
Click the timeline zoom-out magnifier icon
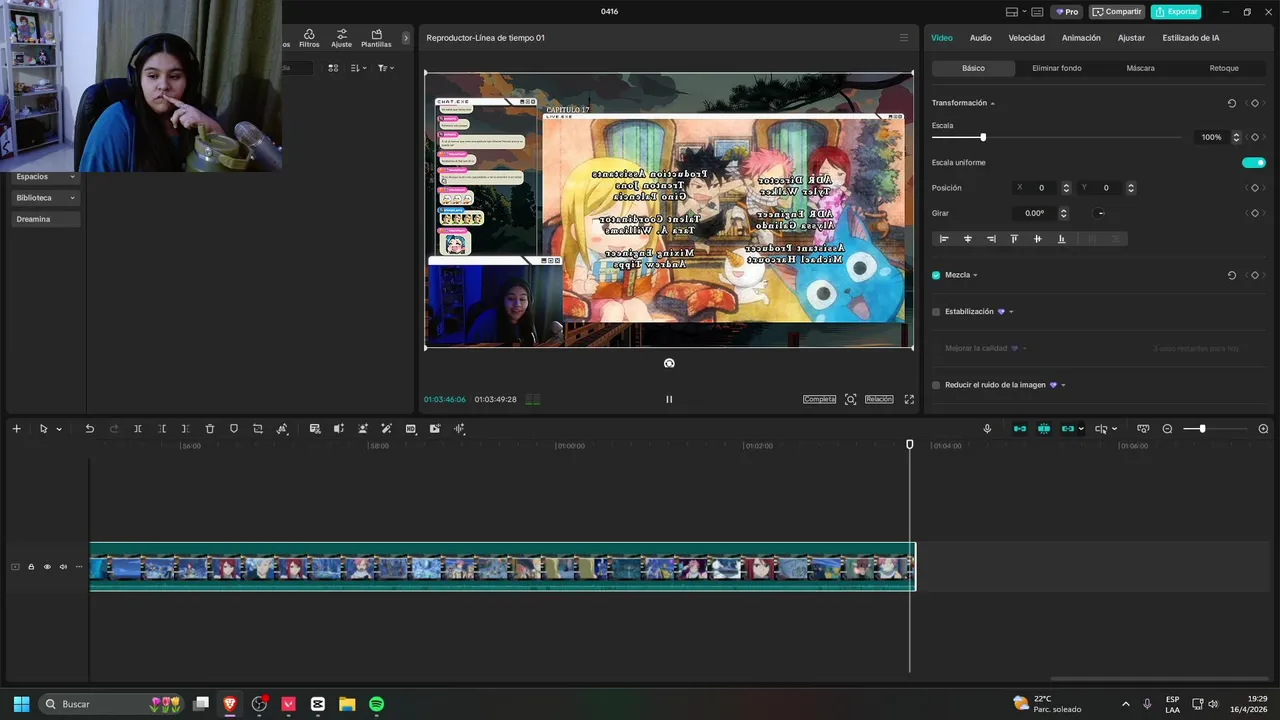pyautogui.click(x=1167, y=429)
